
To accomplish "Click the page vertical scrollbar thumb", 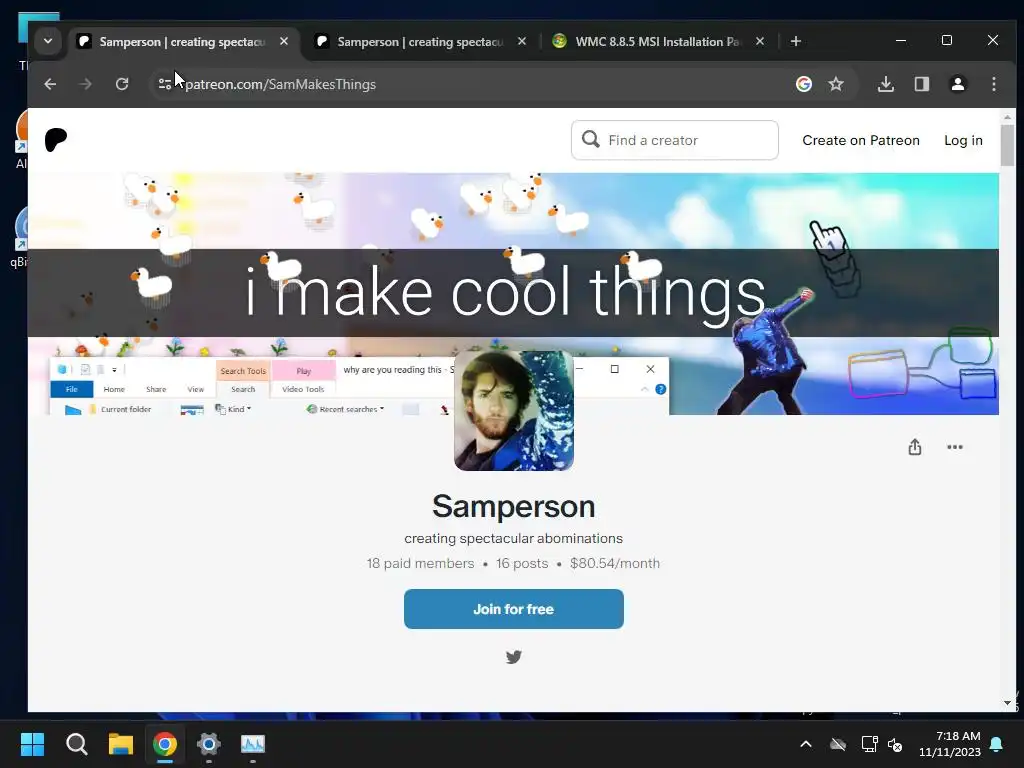I will pos(1008,145).
